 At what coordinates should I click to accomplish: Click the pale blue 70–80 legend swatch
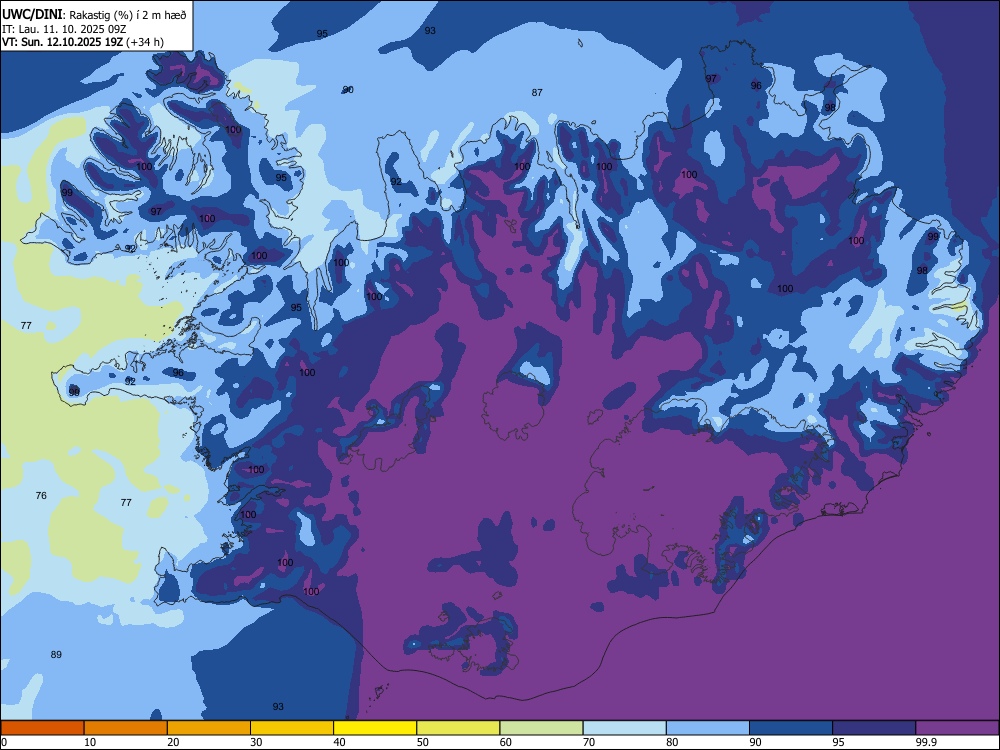pyautogui.click(x=625, y=728)
